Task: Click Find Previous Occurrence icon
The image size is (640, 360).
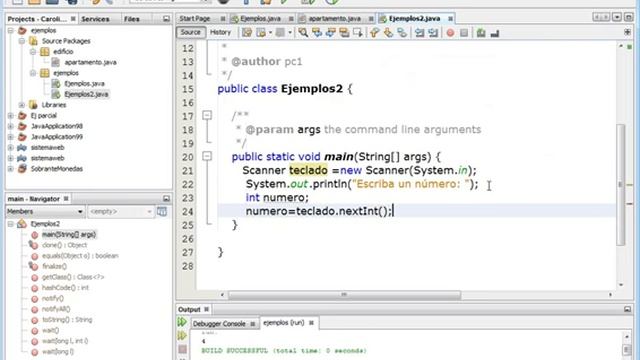Action: pos(317,33)
